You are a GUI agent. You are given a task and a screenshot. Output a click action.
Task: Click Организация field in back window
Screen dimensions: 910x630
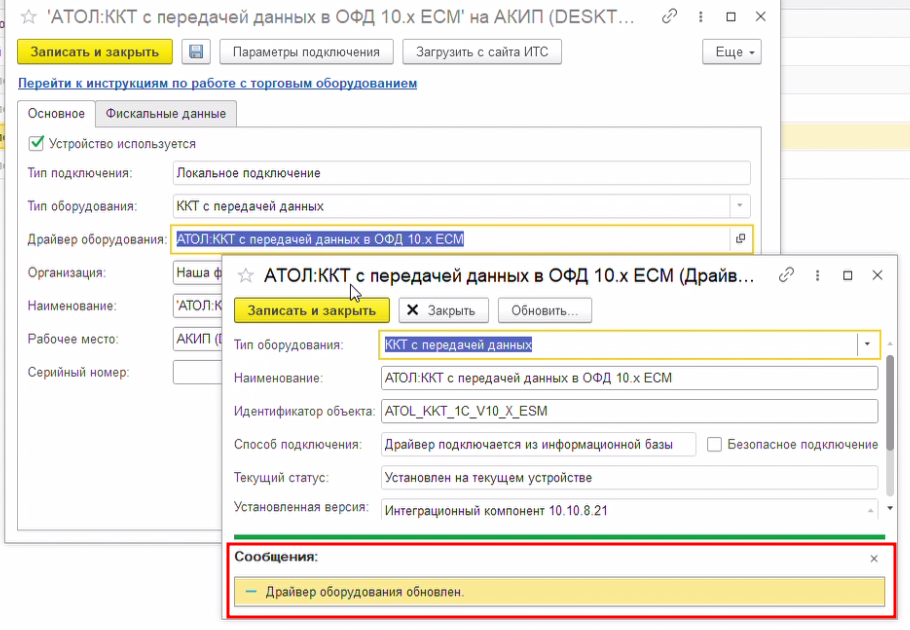tap(197, 272)
